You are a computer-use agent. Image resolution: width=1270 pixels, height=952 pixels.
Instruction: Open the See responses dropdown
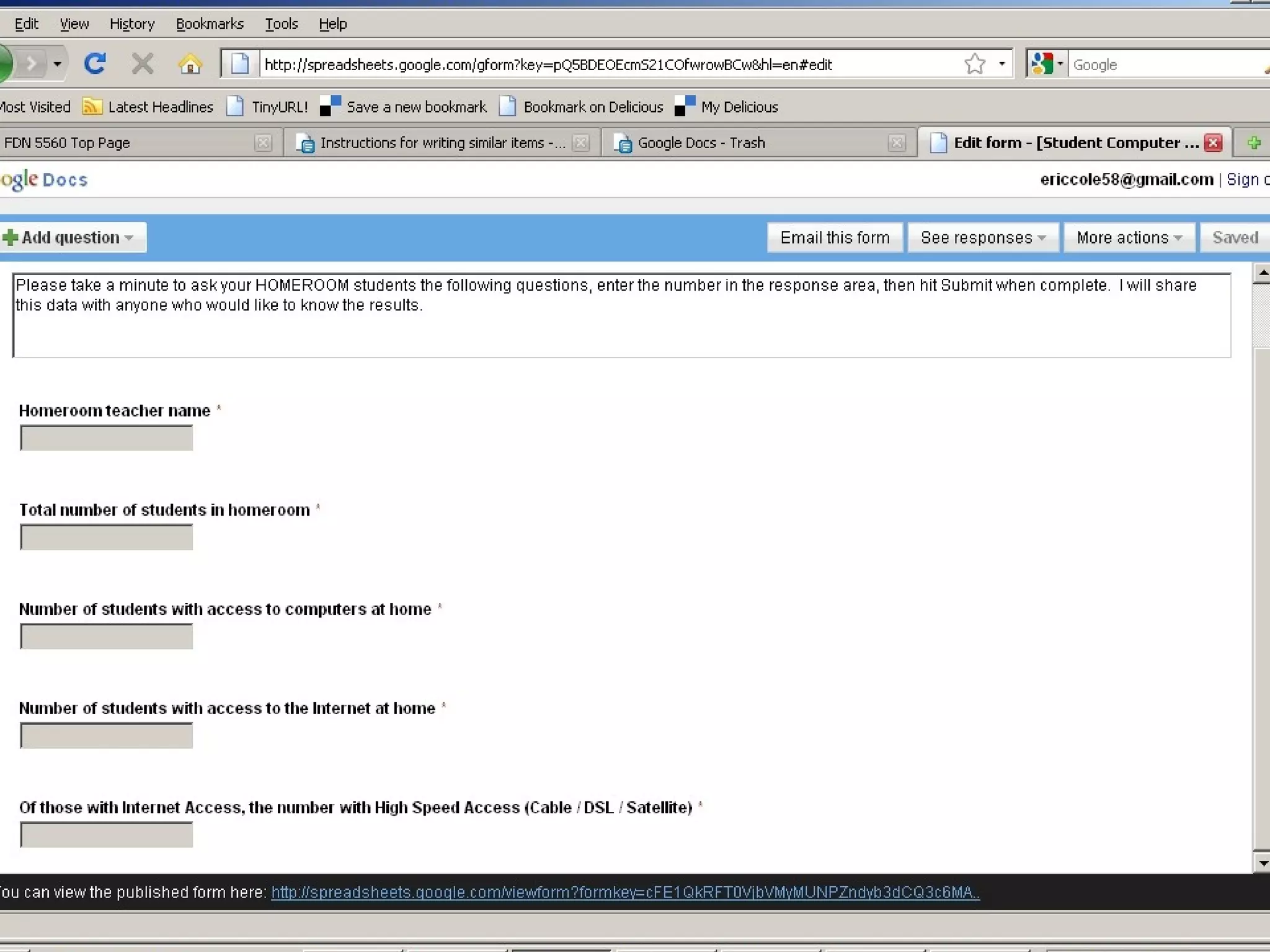982,237
